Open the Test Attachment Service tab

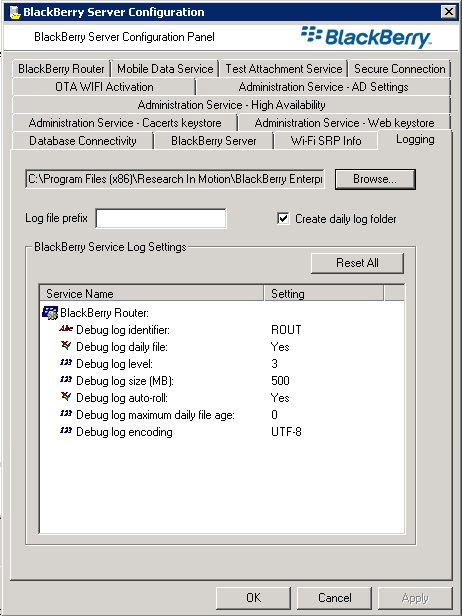(284, 69)
